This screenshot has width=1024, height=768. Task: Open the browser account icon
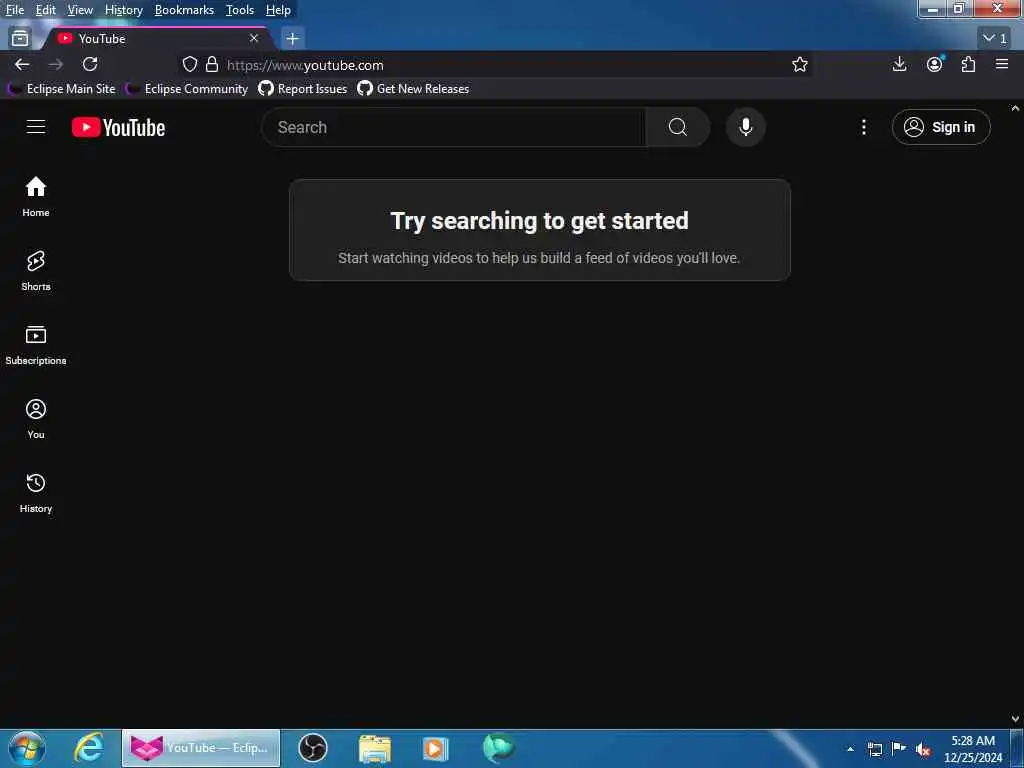coord(935,64)
